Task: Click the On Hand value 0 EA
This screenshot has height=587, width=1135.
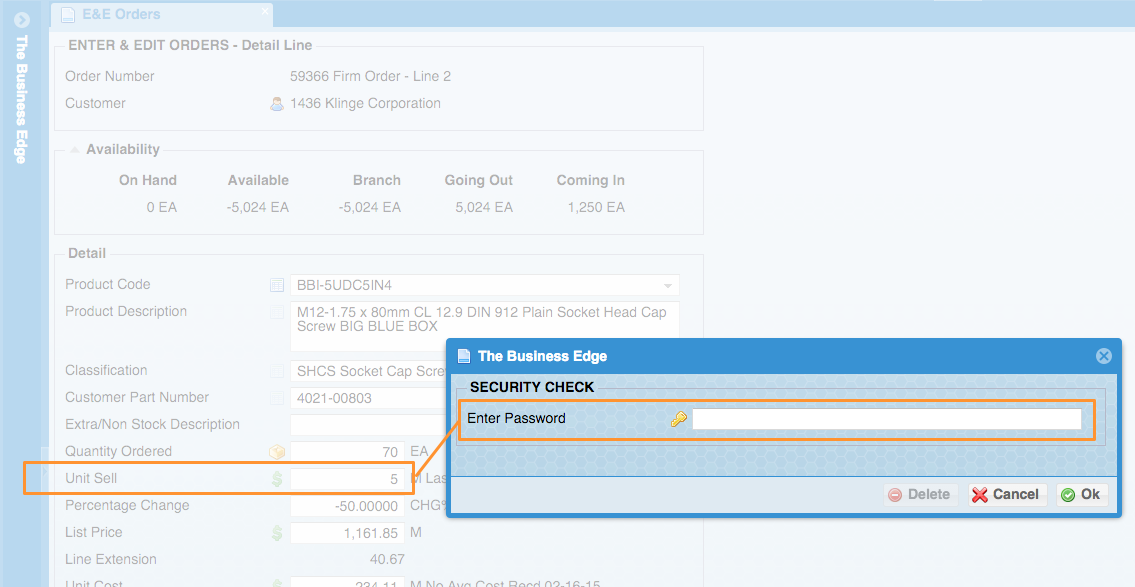Action: (161, 208)
